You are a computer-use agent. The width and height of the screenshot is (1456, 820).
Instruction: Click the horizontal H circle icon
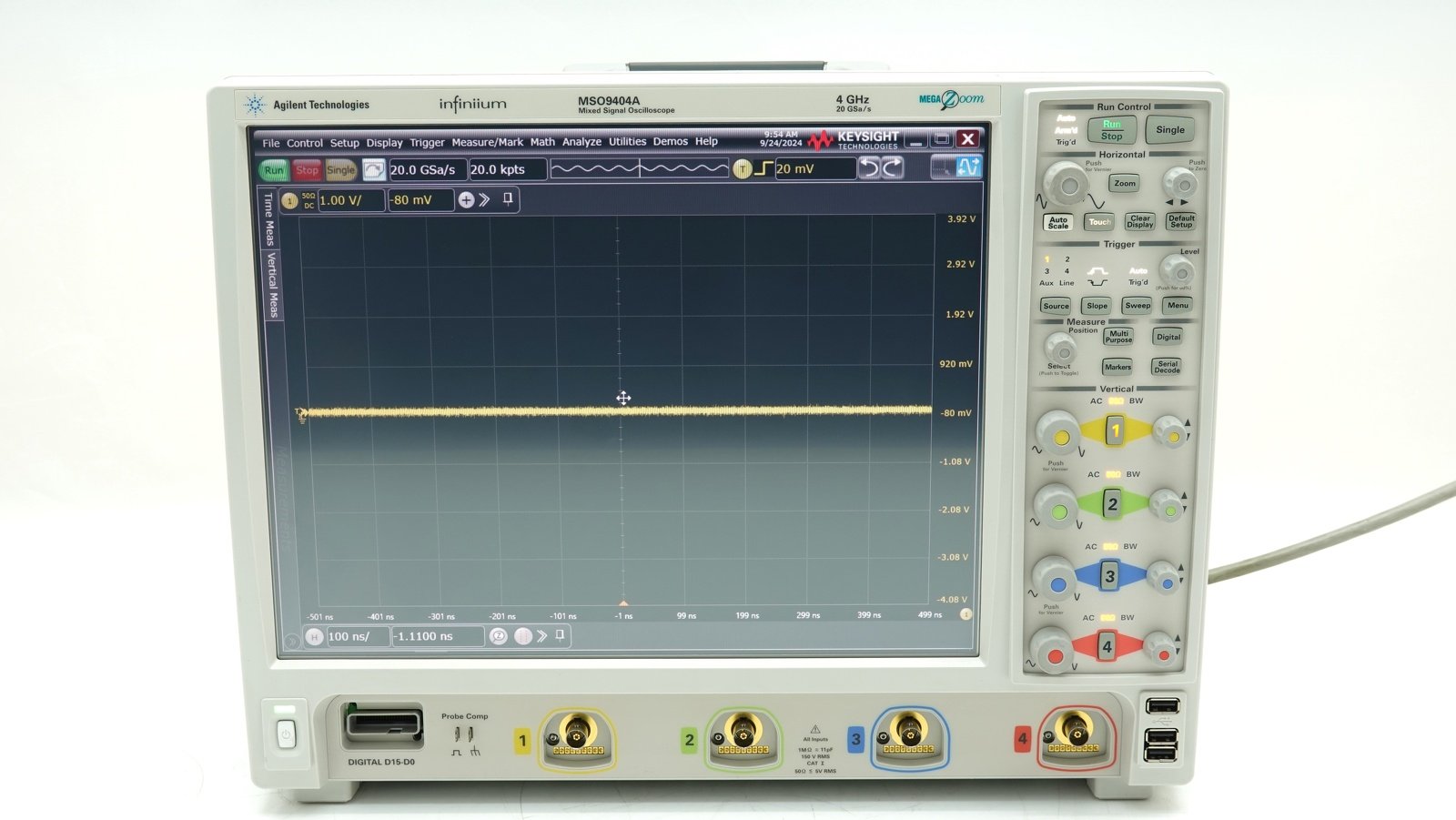pos(314,637)
